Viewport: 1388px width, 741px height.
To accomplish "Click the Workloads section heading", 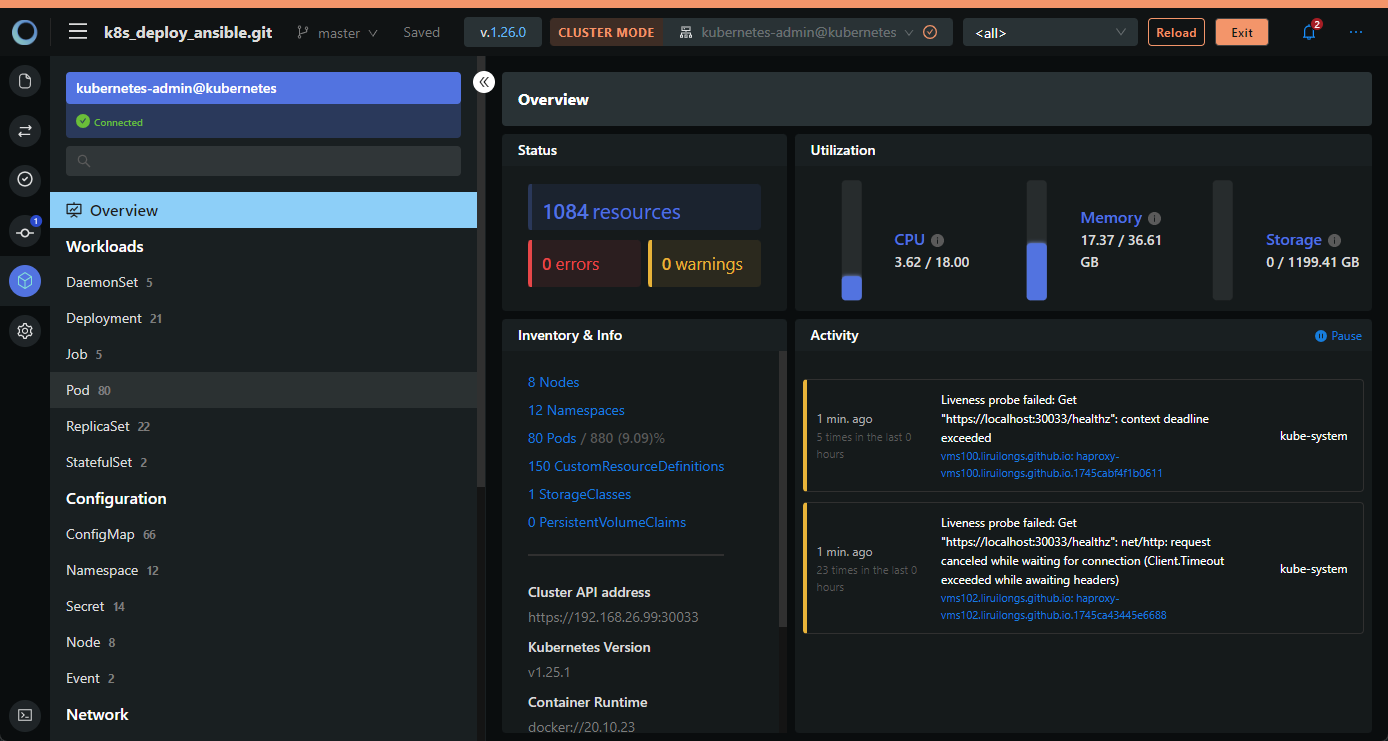I will point(105,246).
